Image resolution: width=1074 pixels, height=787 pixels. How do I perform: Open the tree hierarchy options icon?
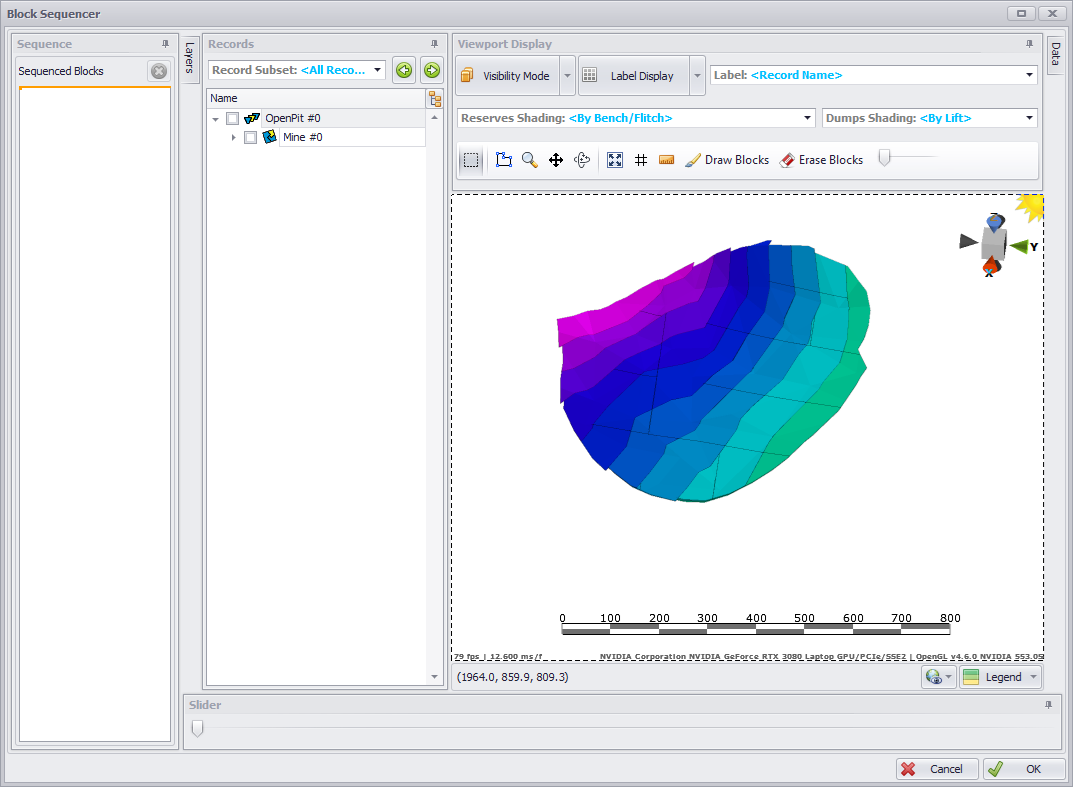435,99
